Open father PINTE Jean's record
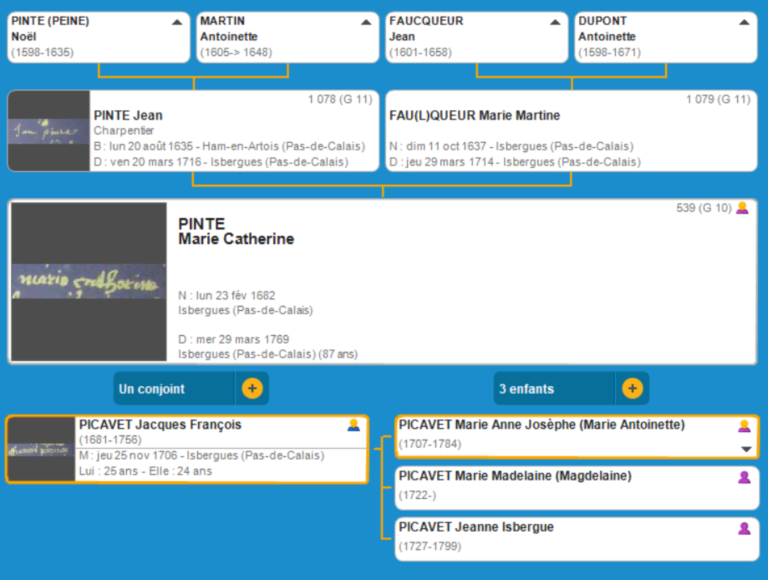 [128, 116]
